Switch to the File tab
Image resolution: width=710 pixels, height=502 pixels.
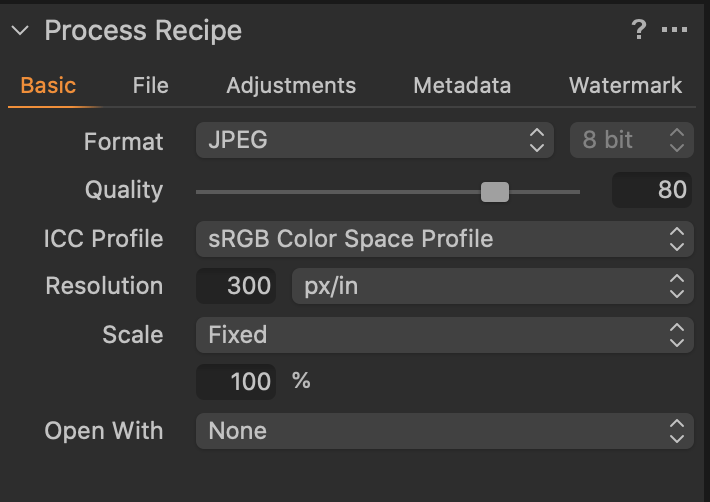pyautogui.click(x=150, y=86)
